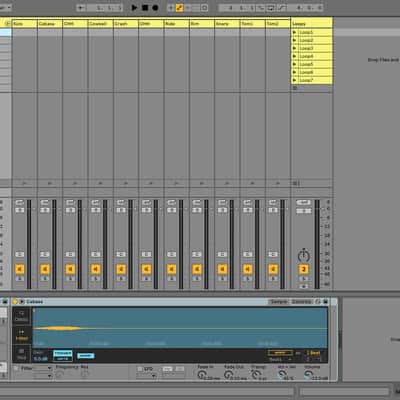Select the Ride track header

tap(176, 24)
